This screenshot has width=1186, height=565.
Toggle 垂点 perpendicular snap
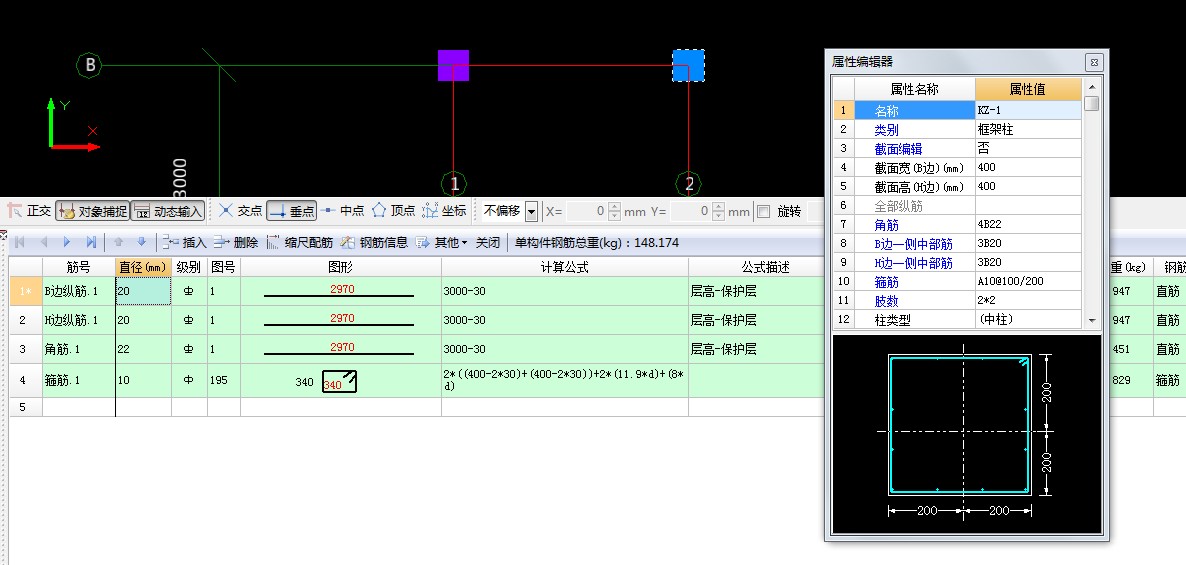291,211
